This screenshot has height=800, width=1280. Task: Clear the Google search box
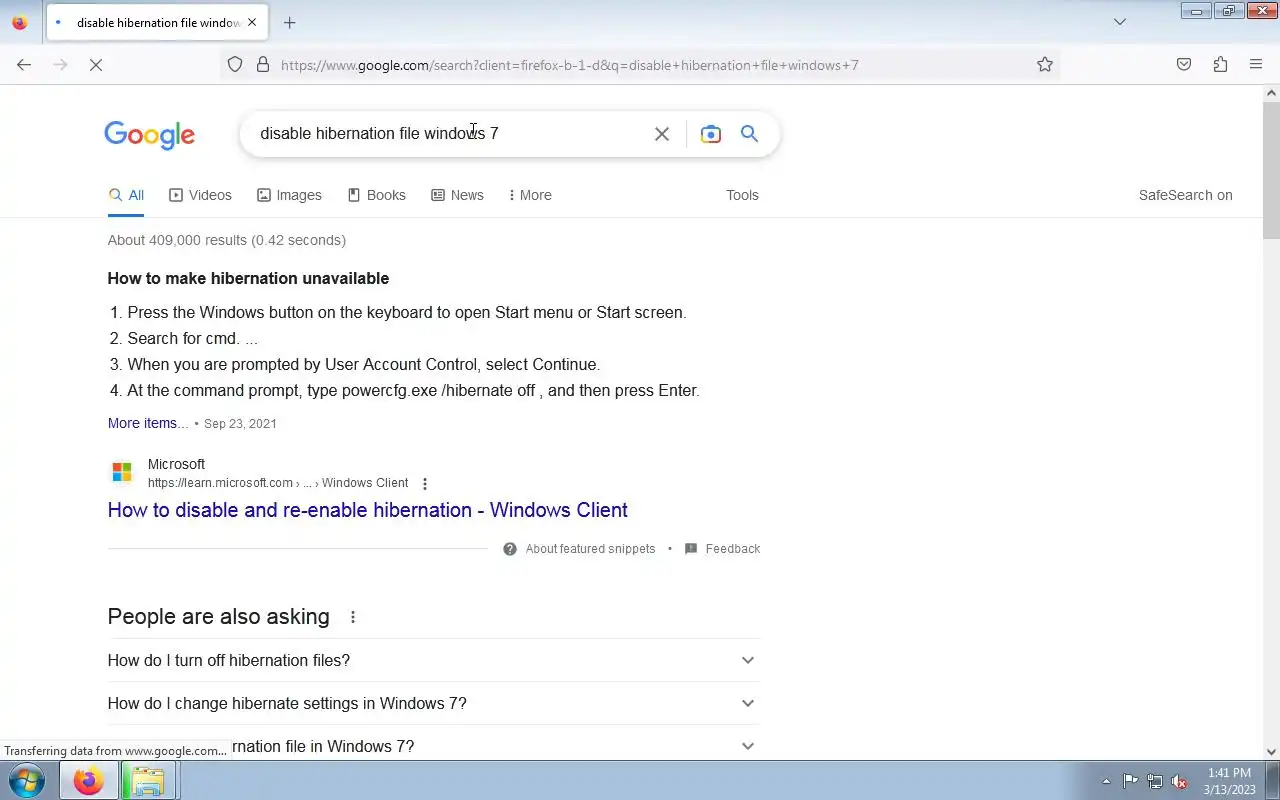tap(662, 134)
